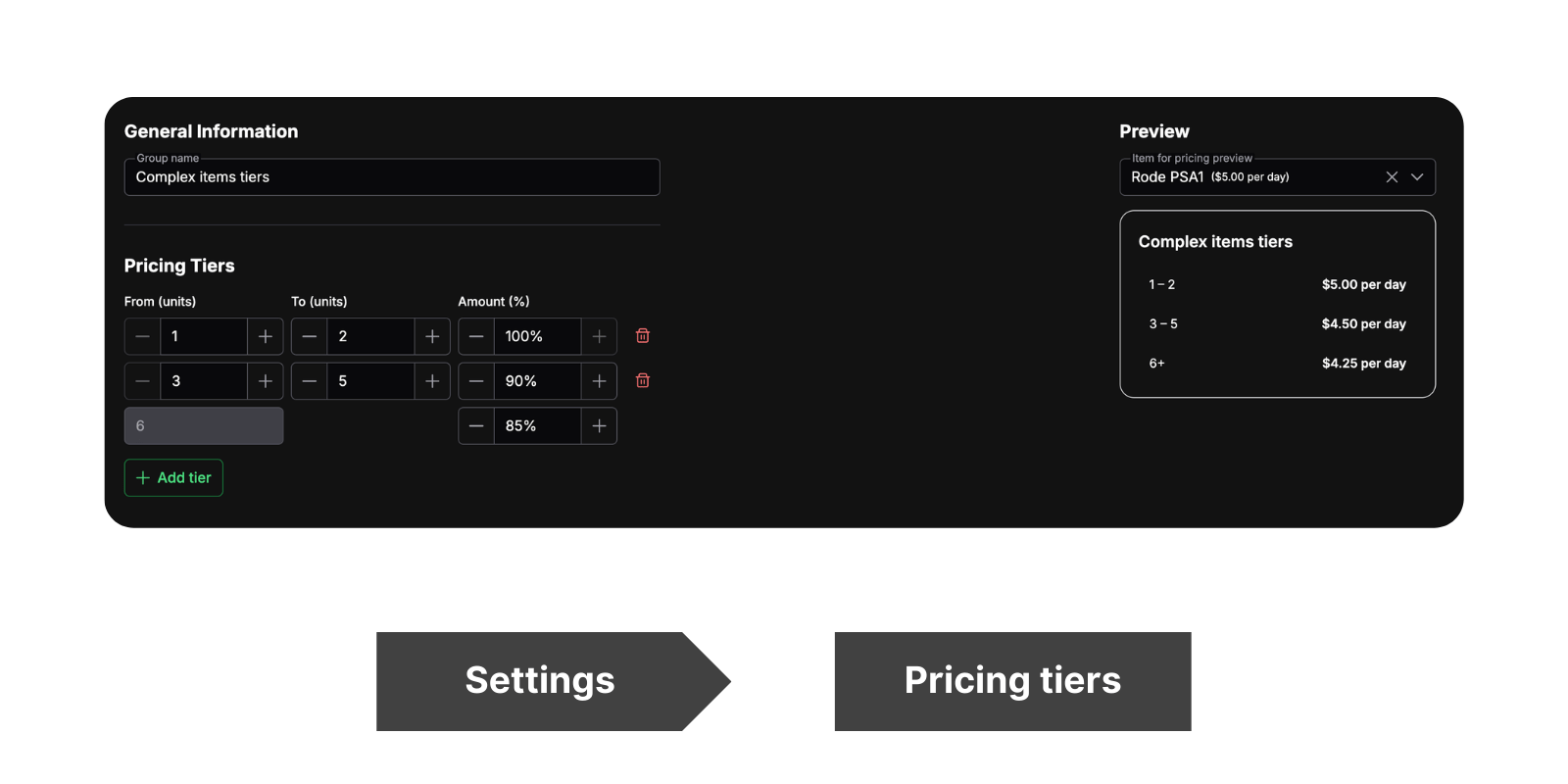1568x784 pixels.
Task: Switch to the Settings tab
Action: click(x=540, y=680)
